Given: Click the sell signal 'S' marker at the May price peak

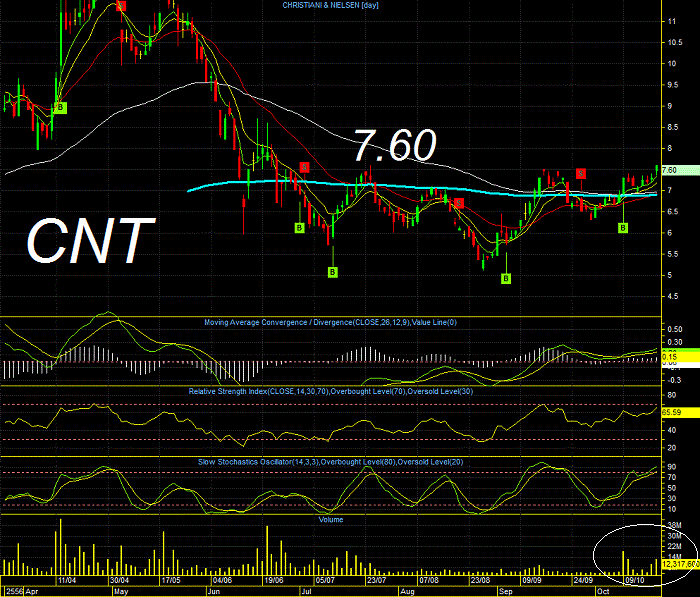Looking at the screenshot, I should (121, 6).
